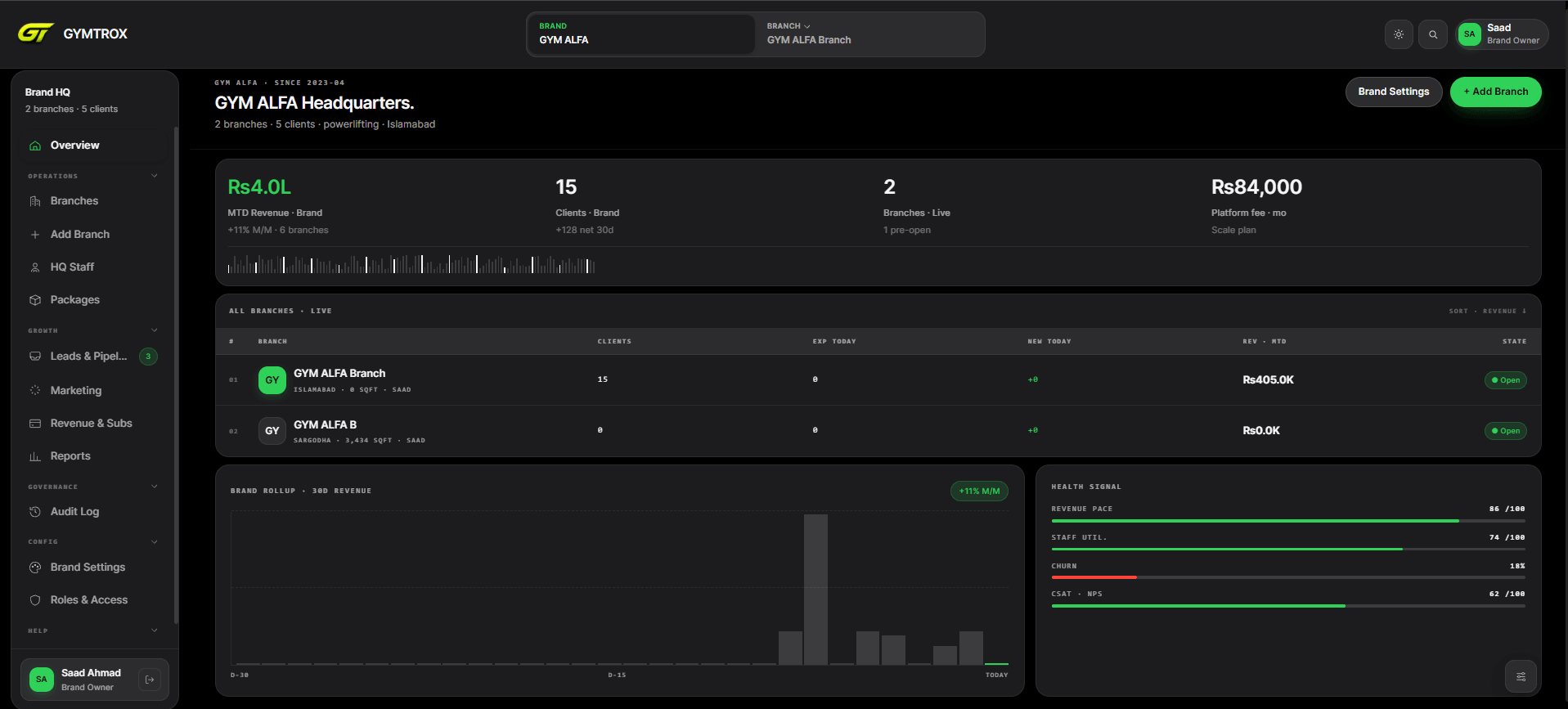Click the plus icon beside Add Branch
The height and width of the screenshot is (709, 1568).
(x=35, y=235)
